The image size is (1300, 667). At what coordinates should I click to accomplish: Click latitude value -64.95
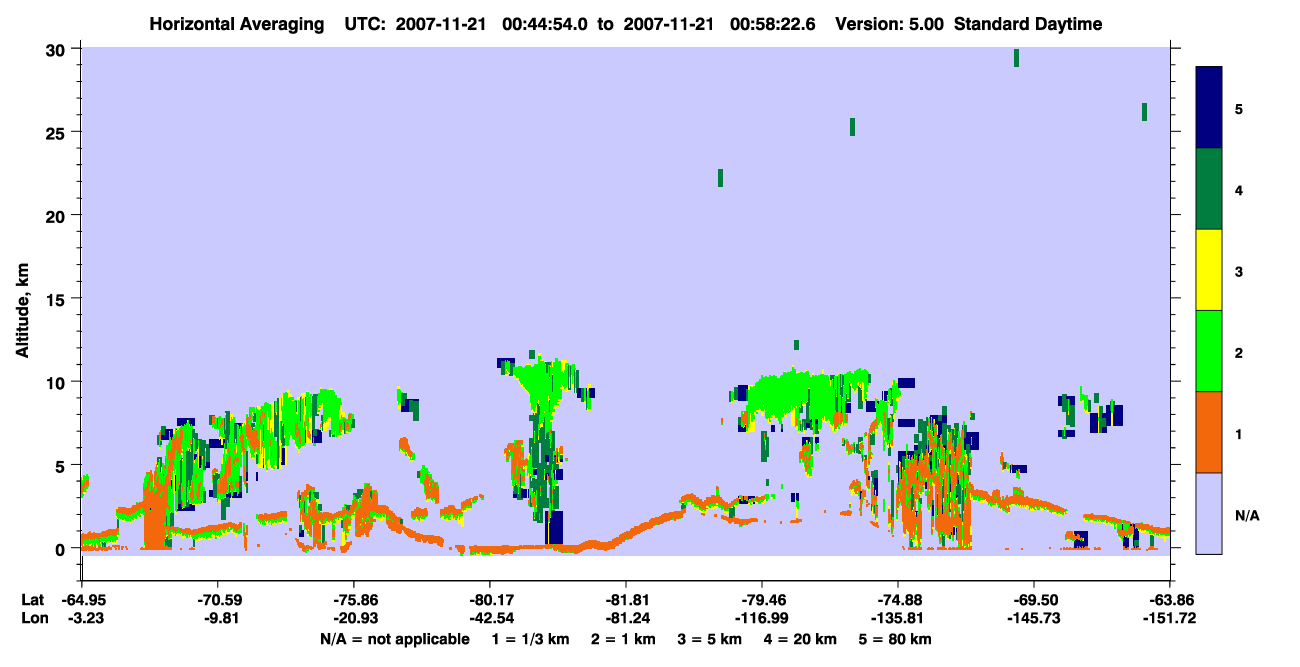coord(83,600)
